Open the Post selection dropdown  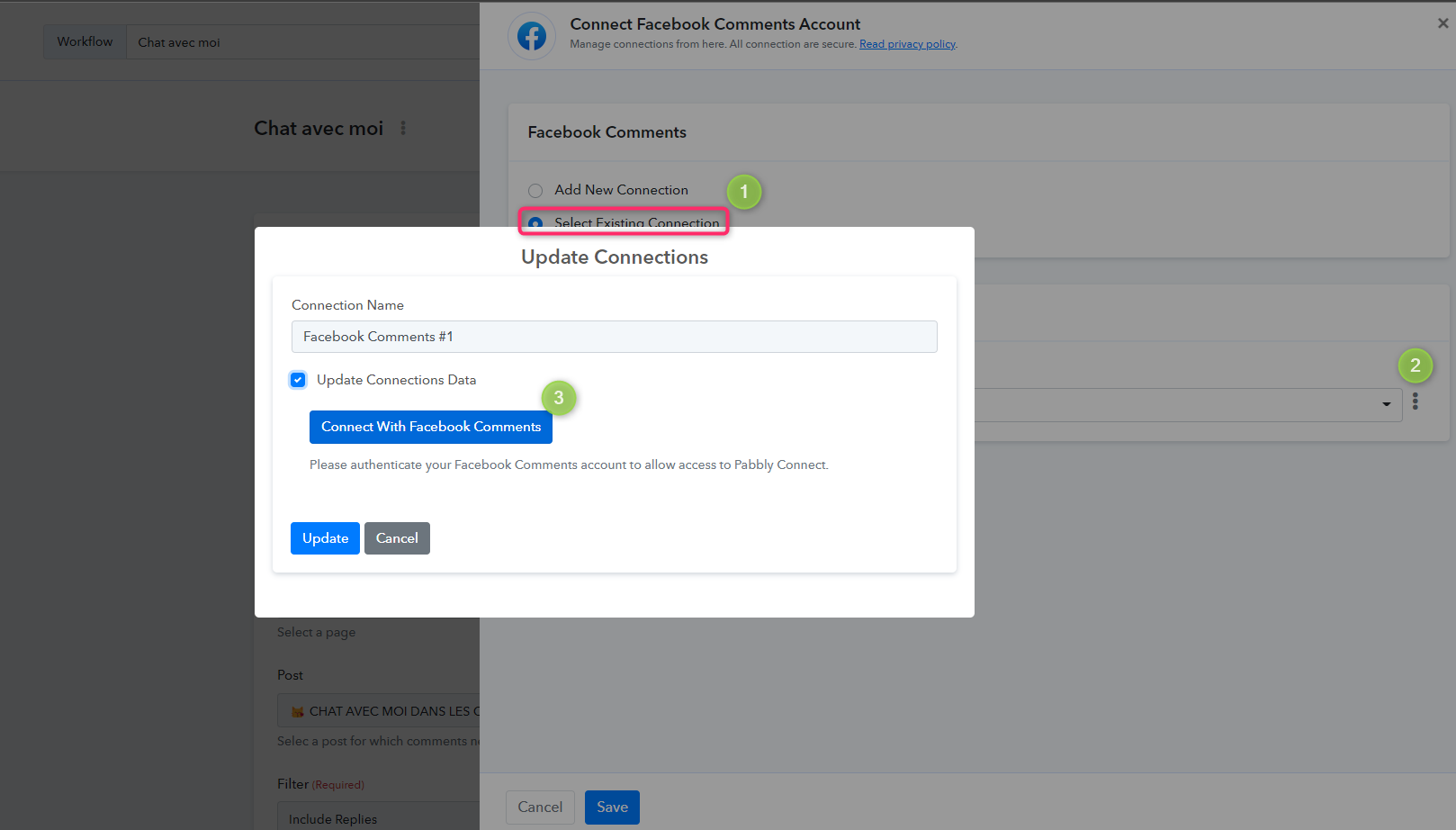click(x=378, y=711)
